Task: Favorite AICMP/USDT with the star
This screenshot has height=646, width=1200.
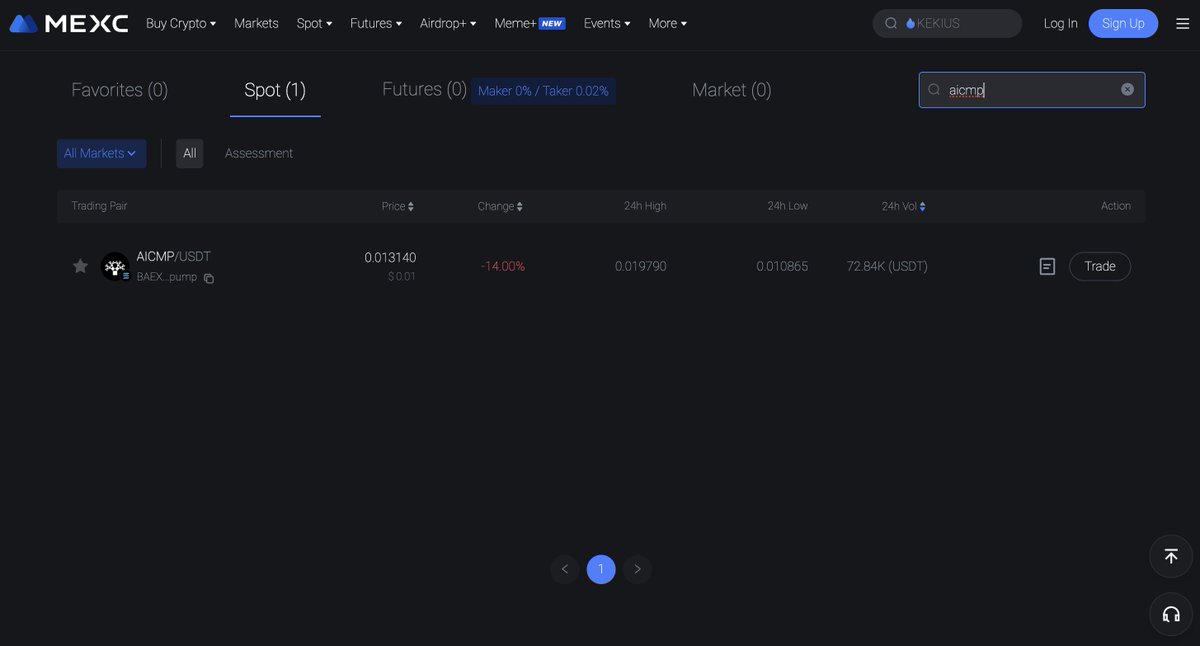Action: pos(80,266)
